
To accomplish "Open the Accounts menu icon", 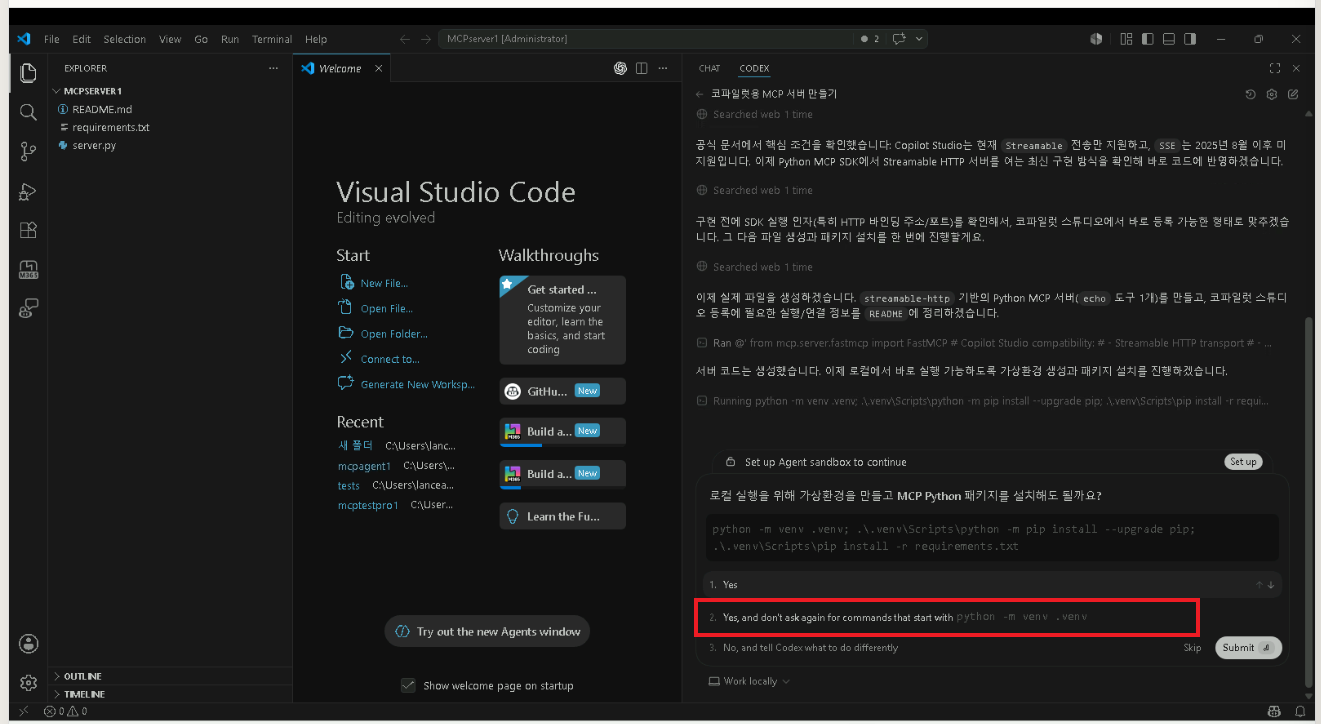I will click(x=28, y=643).
